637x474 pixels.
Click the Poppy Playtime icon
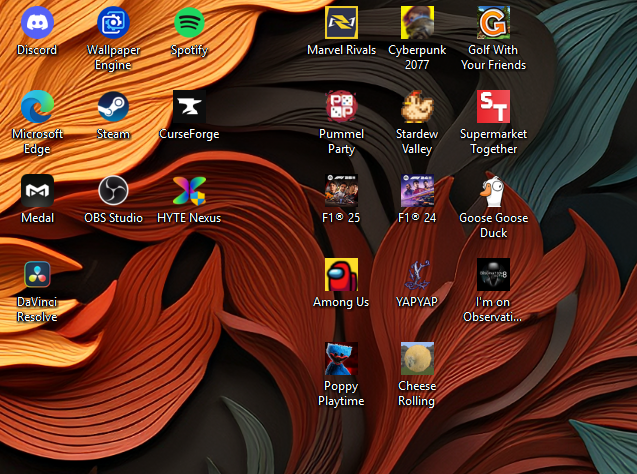coord(341,359)
